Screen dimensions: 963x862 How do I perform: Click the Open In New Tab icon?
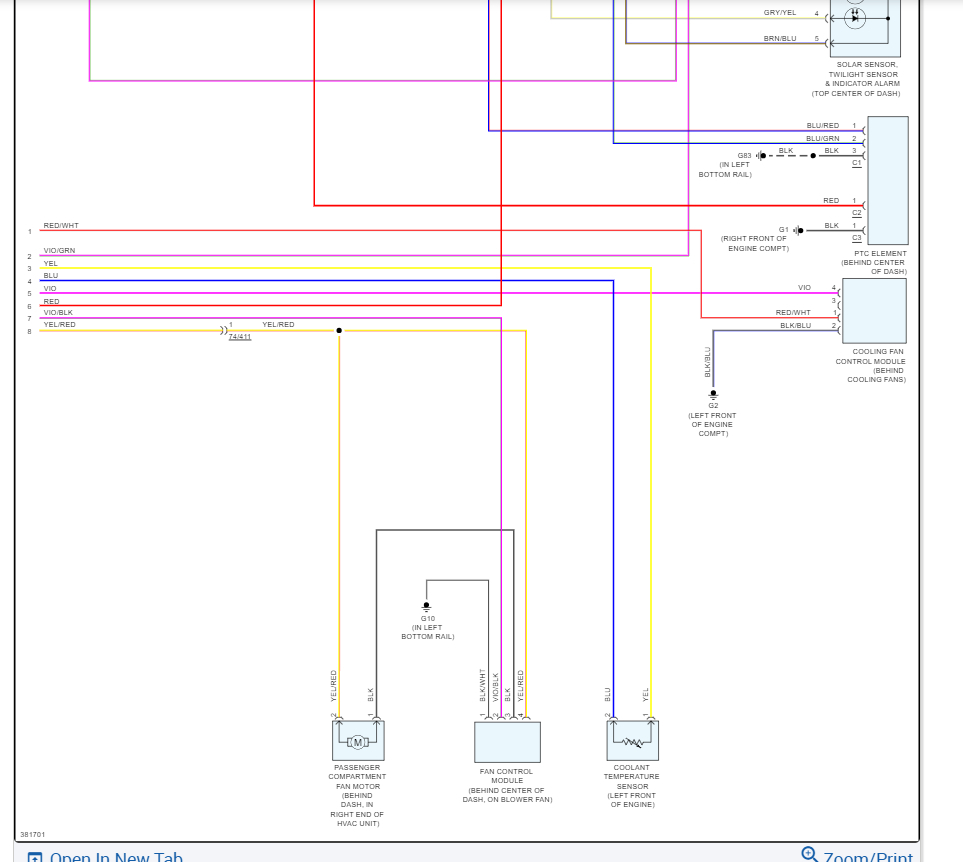[35, 857]
